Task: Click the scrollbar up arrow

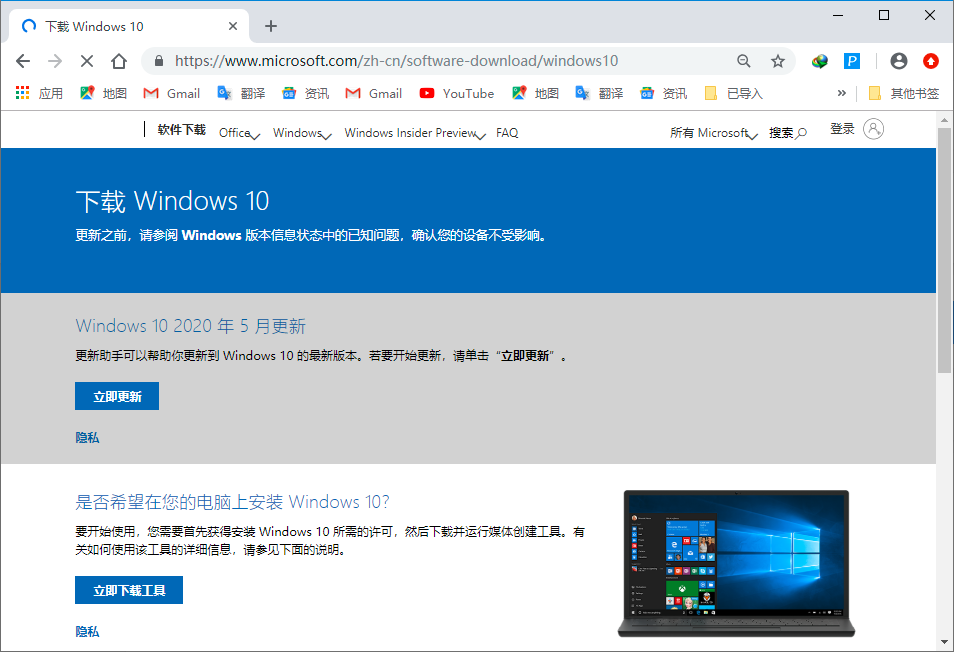Action: tap(944, 119)
